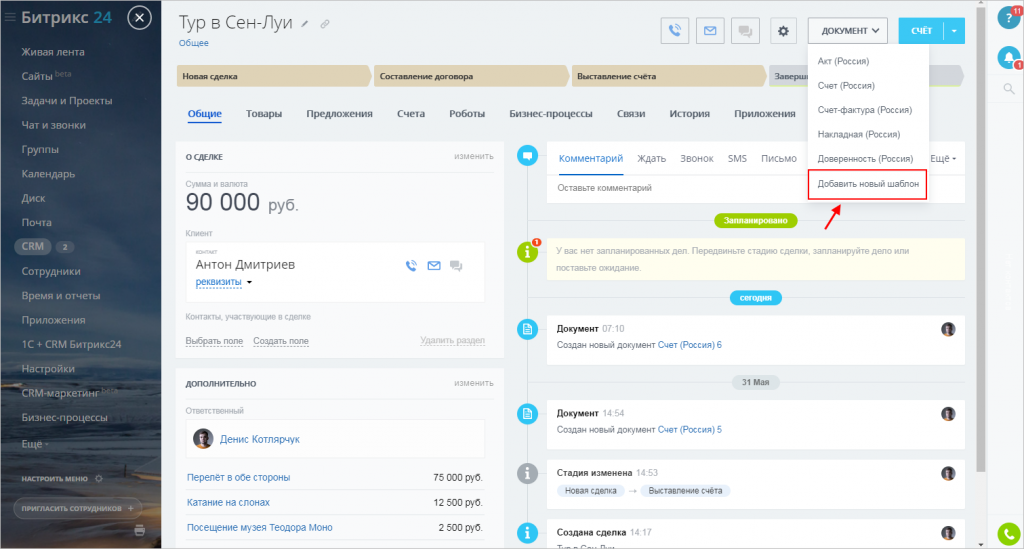
Task: Click the Выбрать поле link
Action: (214, 341)
